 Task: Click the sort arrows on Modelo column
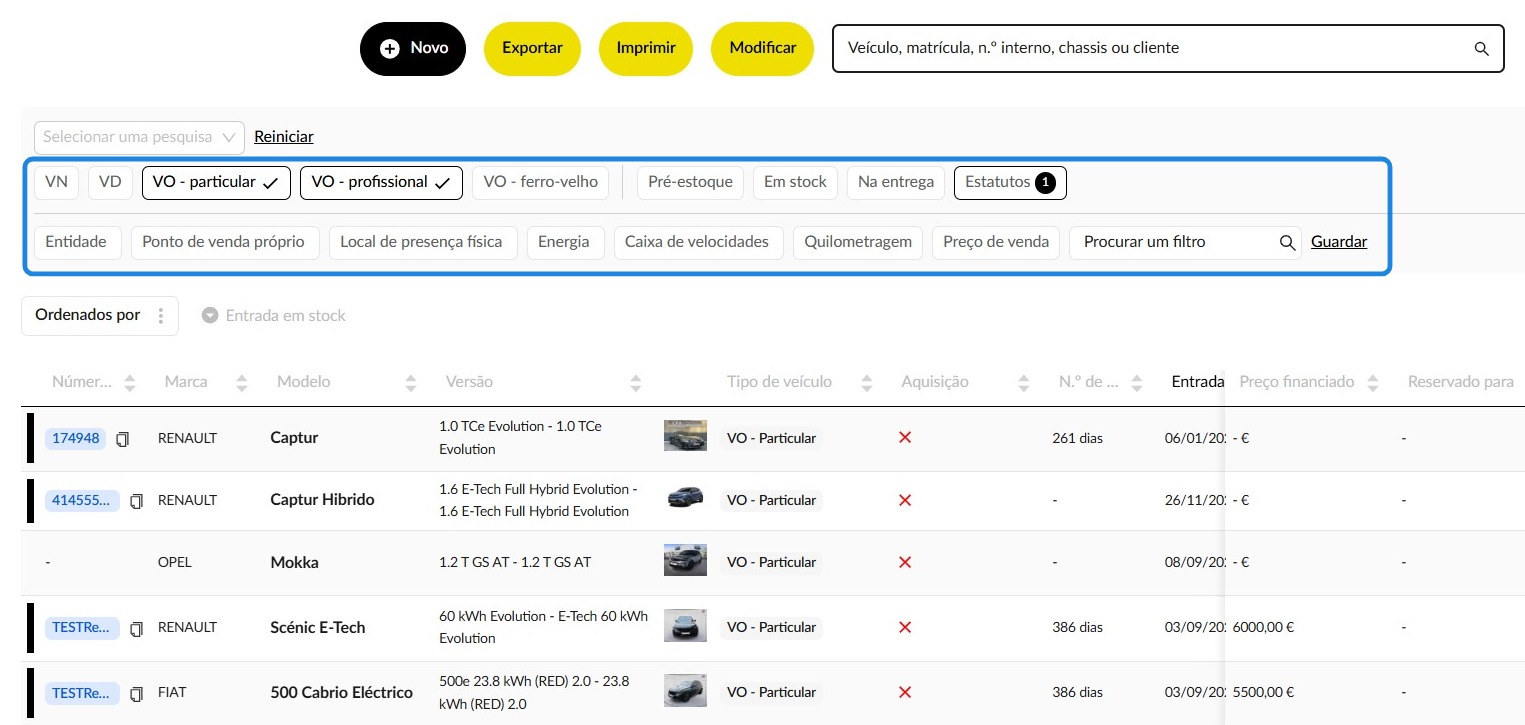point(410,382)
